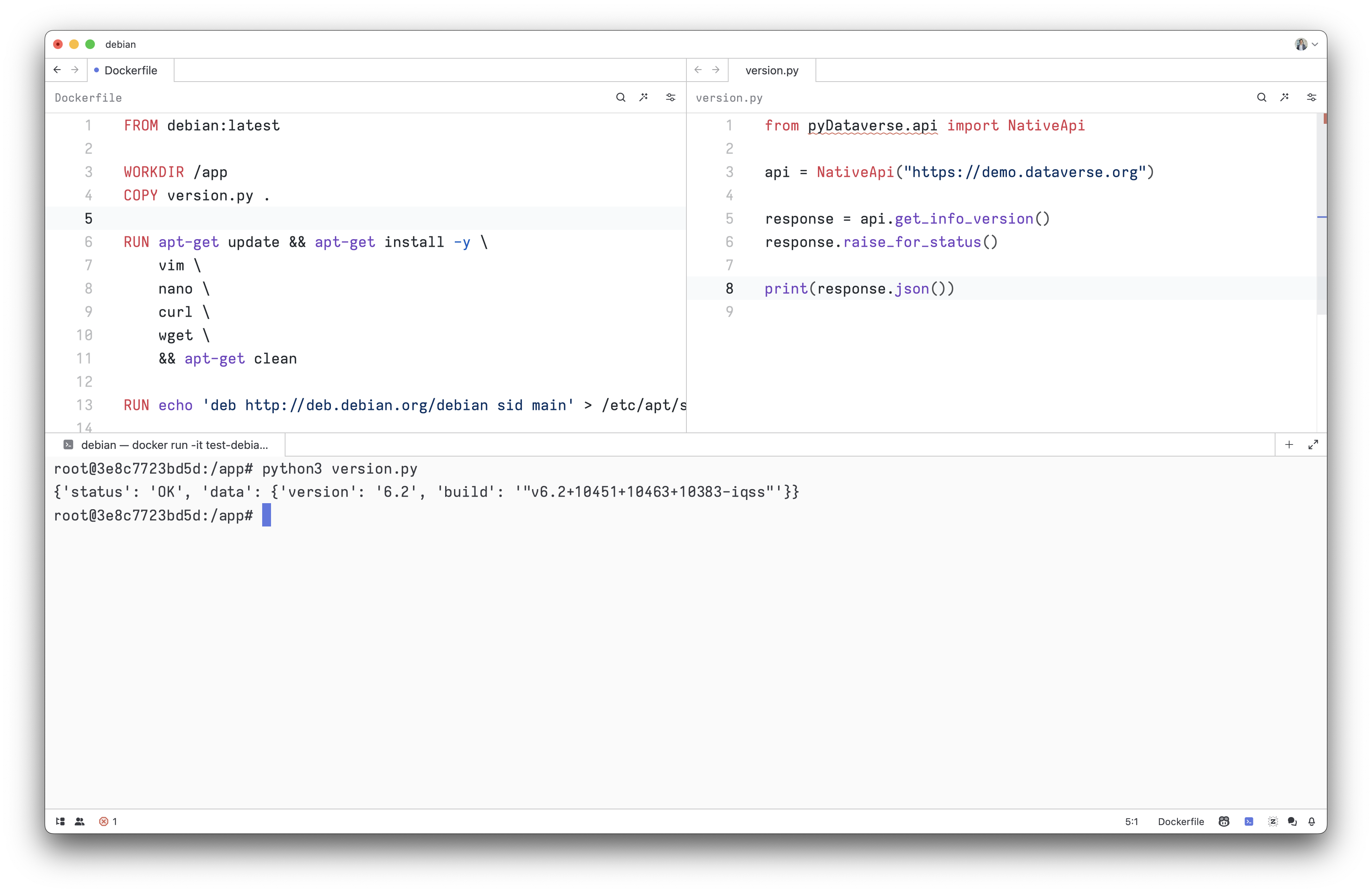Select the Dockerfile tab
Screen dimensions: 1372x893
pos(130,70)
